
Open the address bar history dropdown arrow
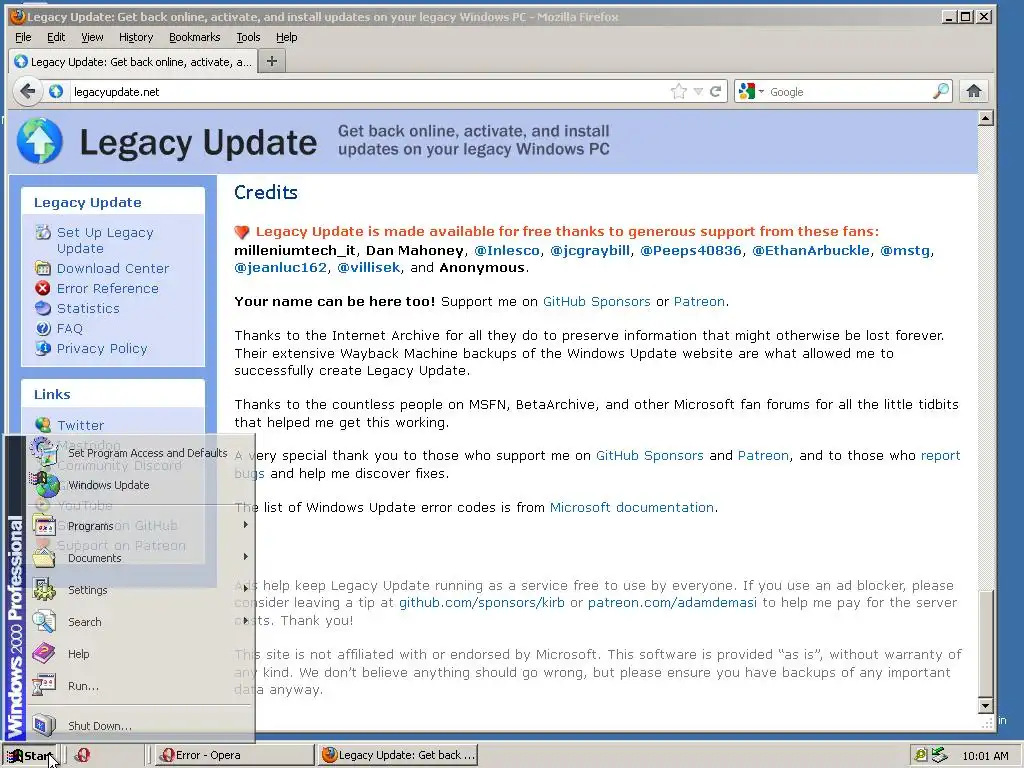click(x=698, y=91)
